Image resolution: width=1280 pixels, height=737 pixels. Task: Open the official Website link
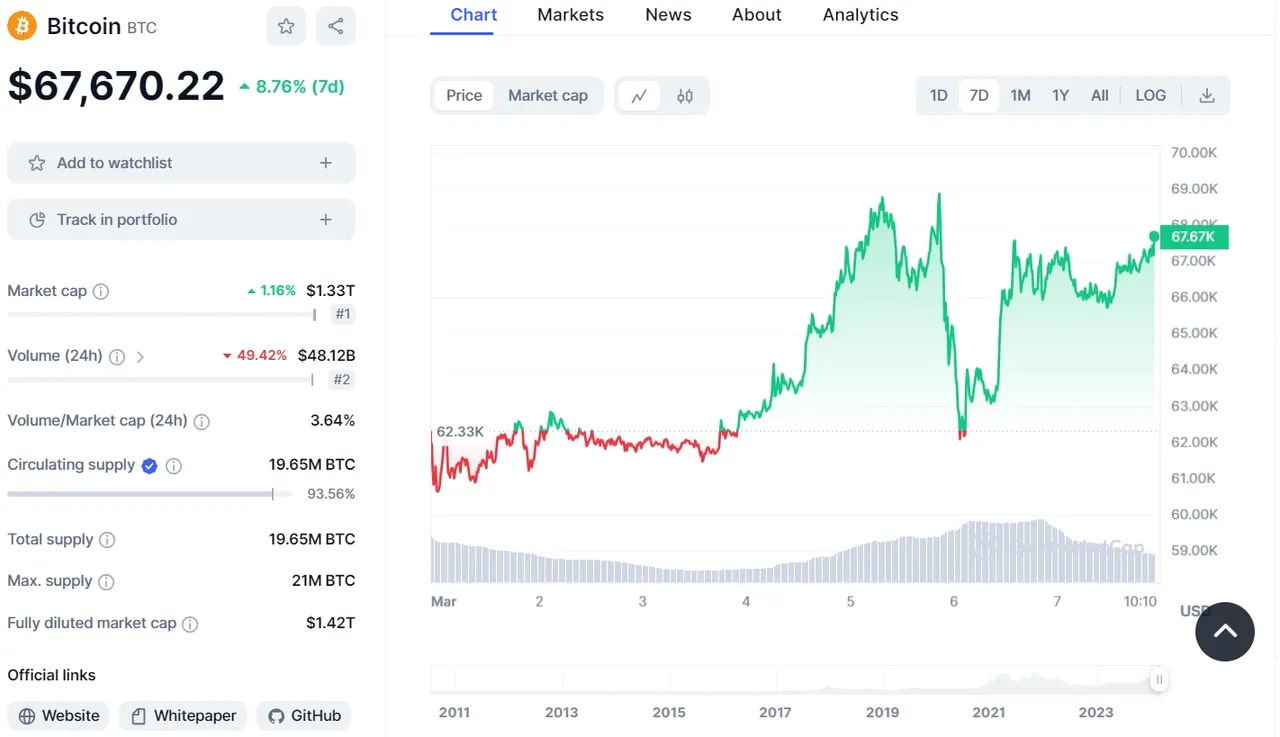click(x=59, y=716)
